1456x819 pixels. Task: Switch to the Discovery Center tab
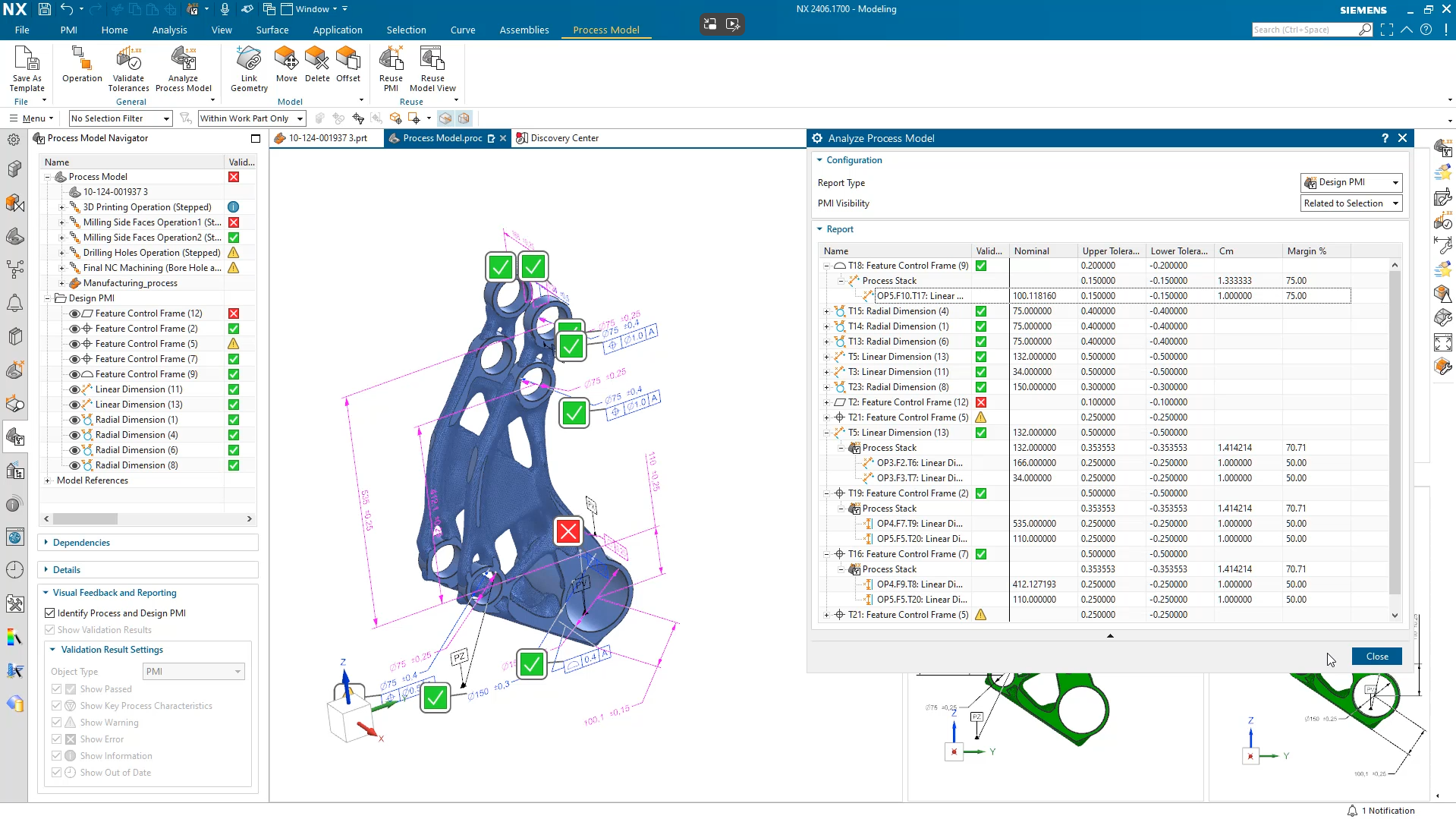tap(564, 137)
